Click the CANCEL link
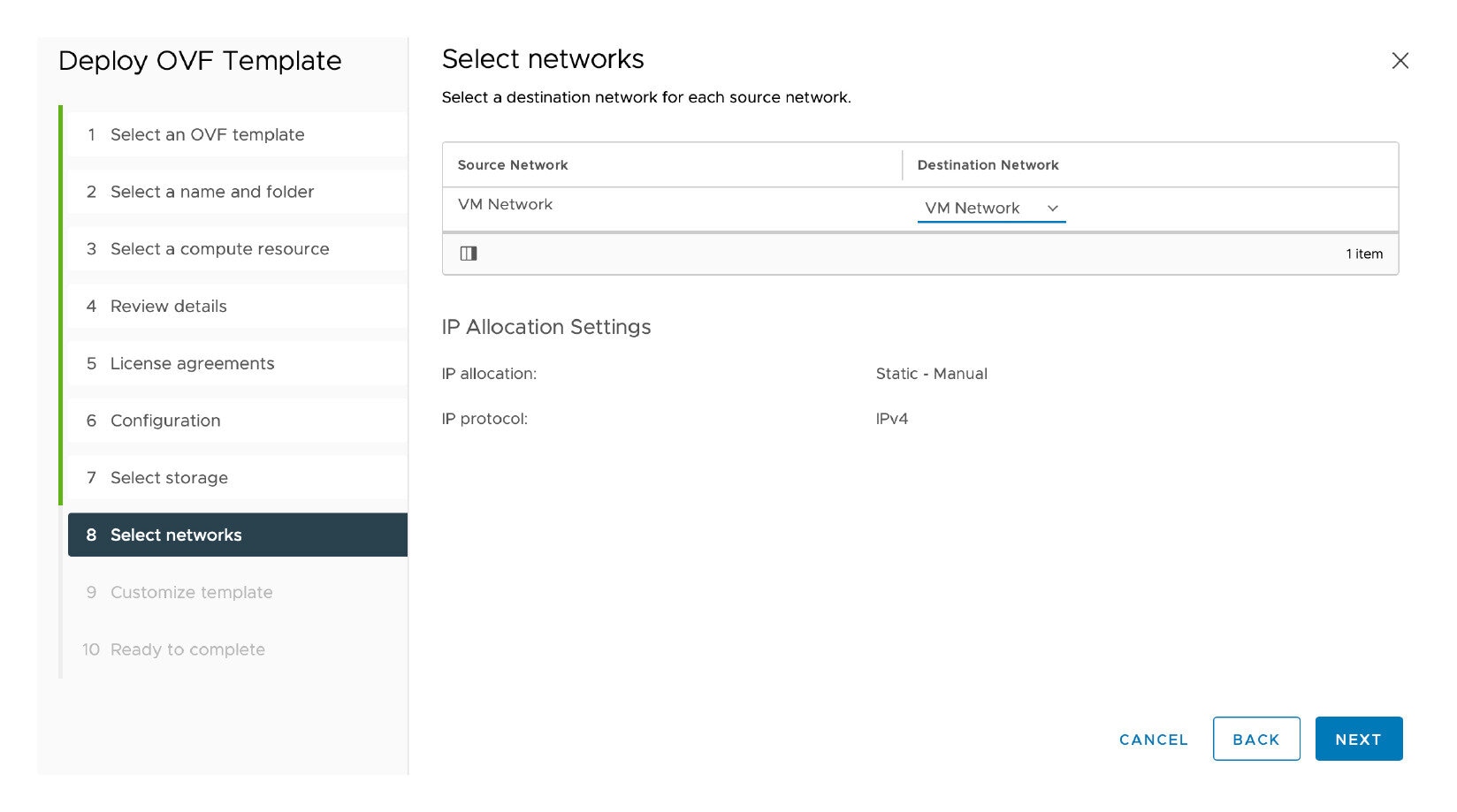Screen dimensions: 1457x812 tap(1153, 740)
